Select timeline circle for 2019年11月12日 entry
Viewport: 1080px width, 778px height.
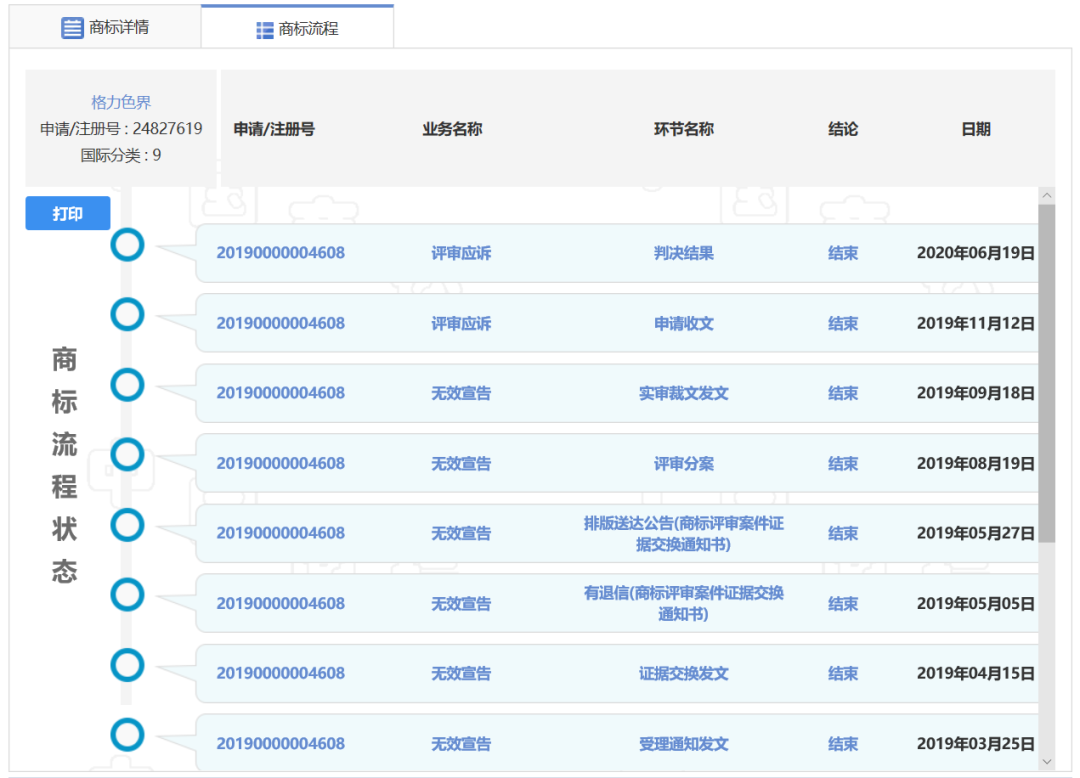click(127, 314)
